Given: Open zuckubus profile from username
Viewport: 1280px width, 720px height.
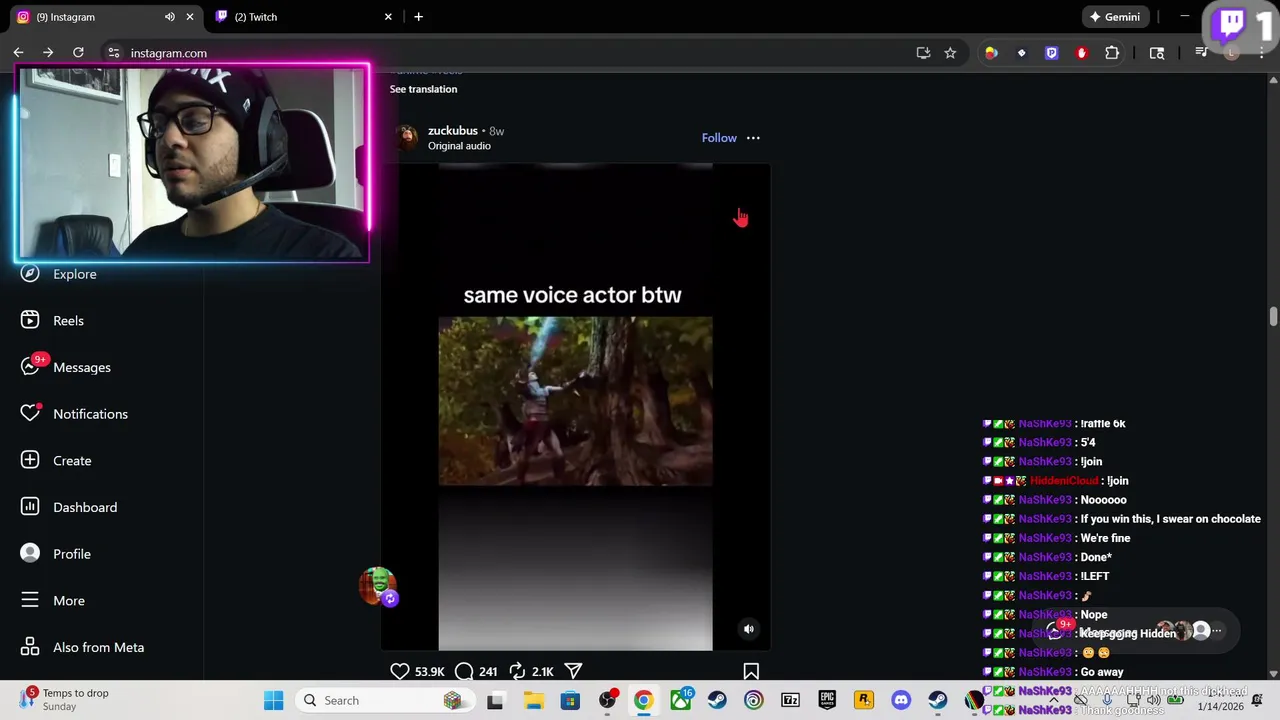Looking at the screenshot, I should (x=453, y=131).
